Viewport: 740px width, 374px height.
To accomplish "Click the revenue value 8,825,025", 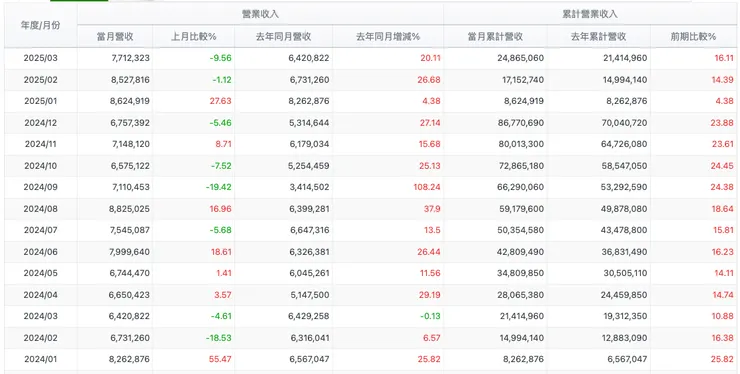I will [x=129, y=209].
